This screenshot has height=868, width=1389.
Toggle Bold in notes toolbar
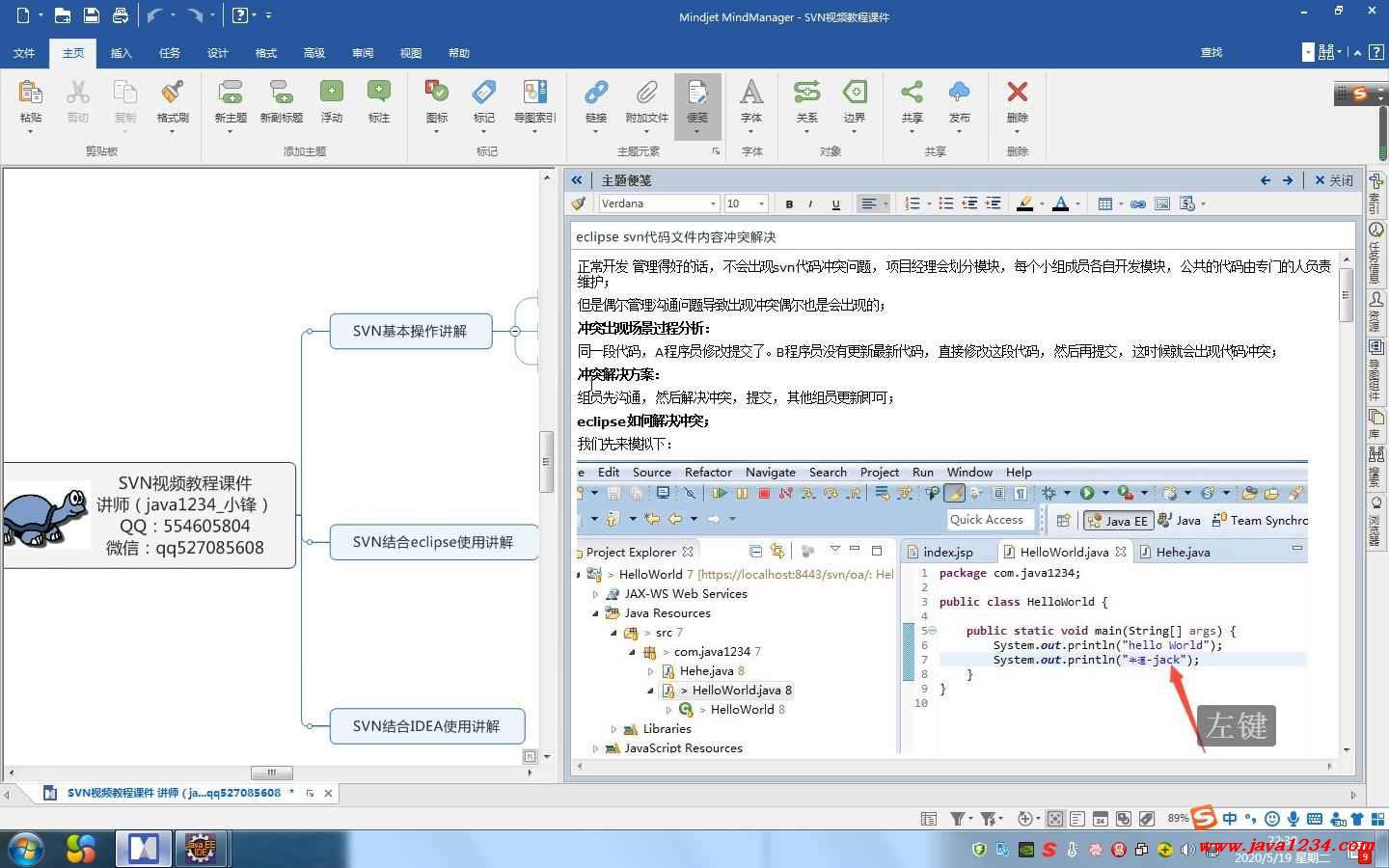click(x=789, y=203)
